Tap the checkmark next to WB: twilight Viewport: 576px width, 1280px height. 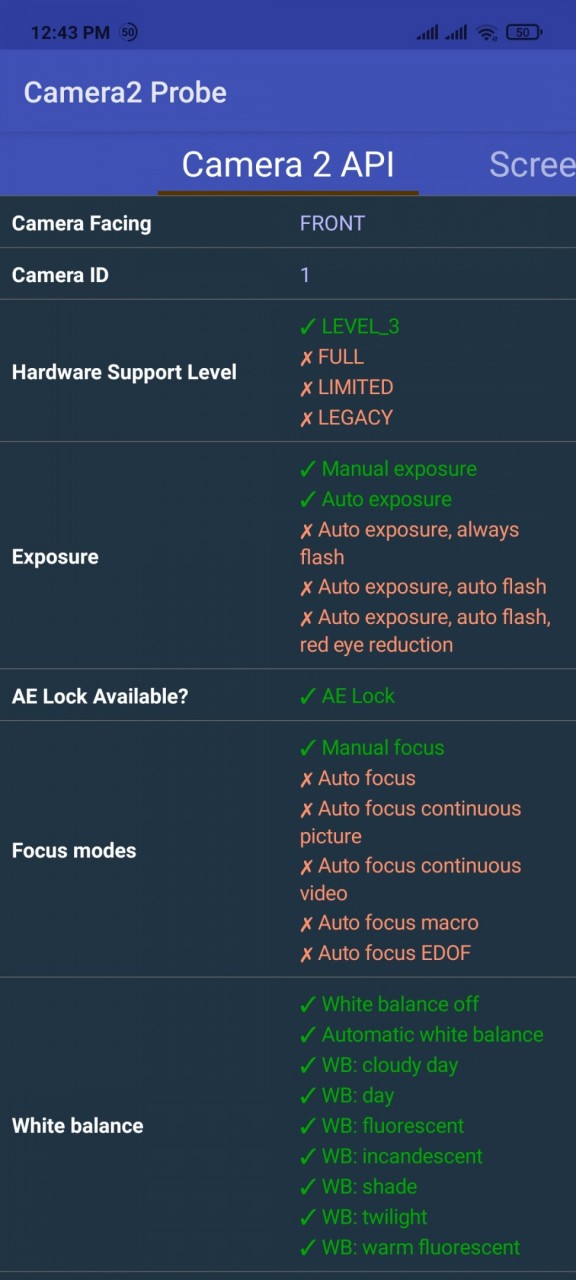[x=308, y=1217]
